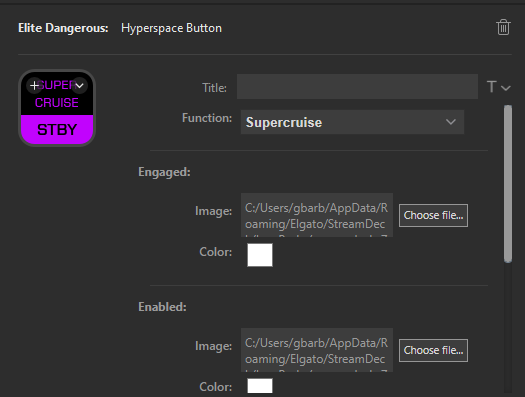Open the title text formatting T menu
525x397 pixels.
pyautogui.click(x=498, y=87)
